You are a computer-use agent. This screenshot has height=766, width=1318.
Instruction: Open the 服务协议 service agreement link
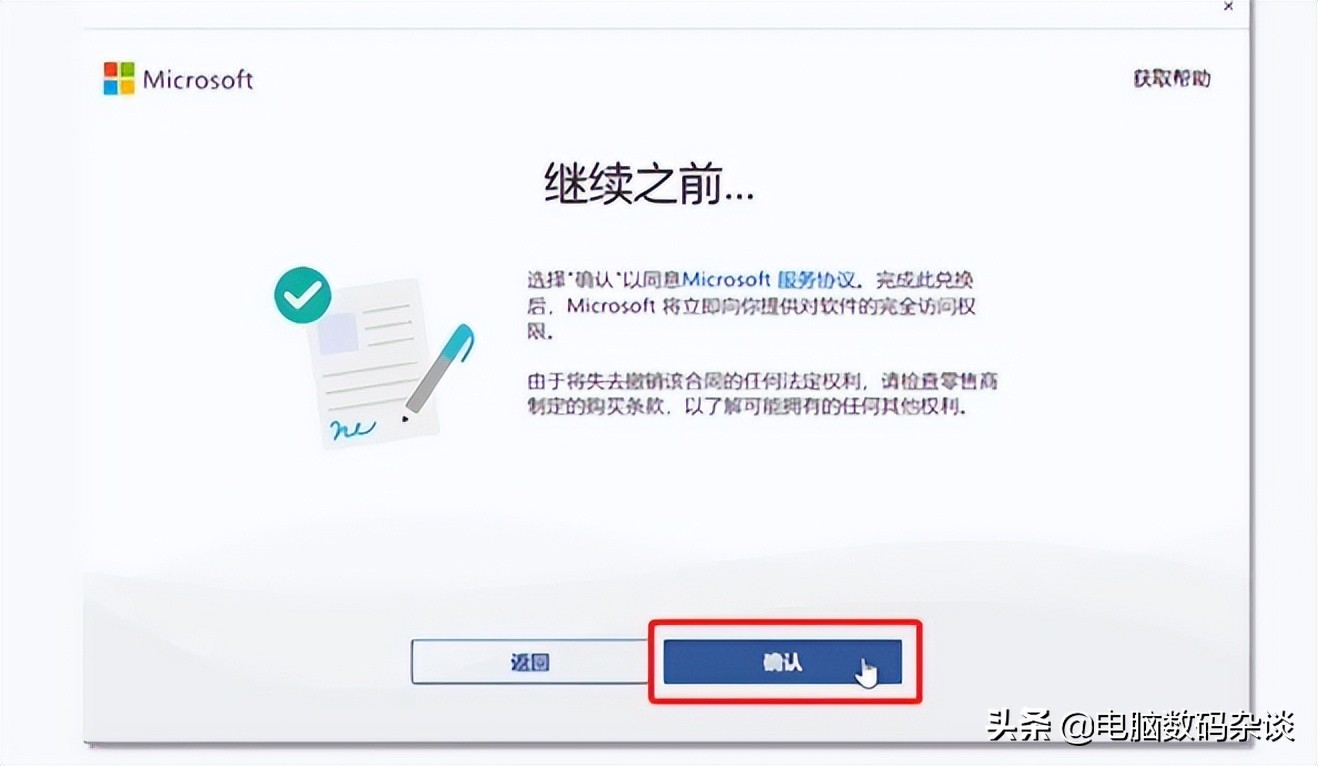tap(812, 280)
